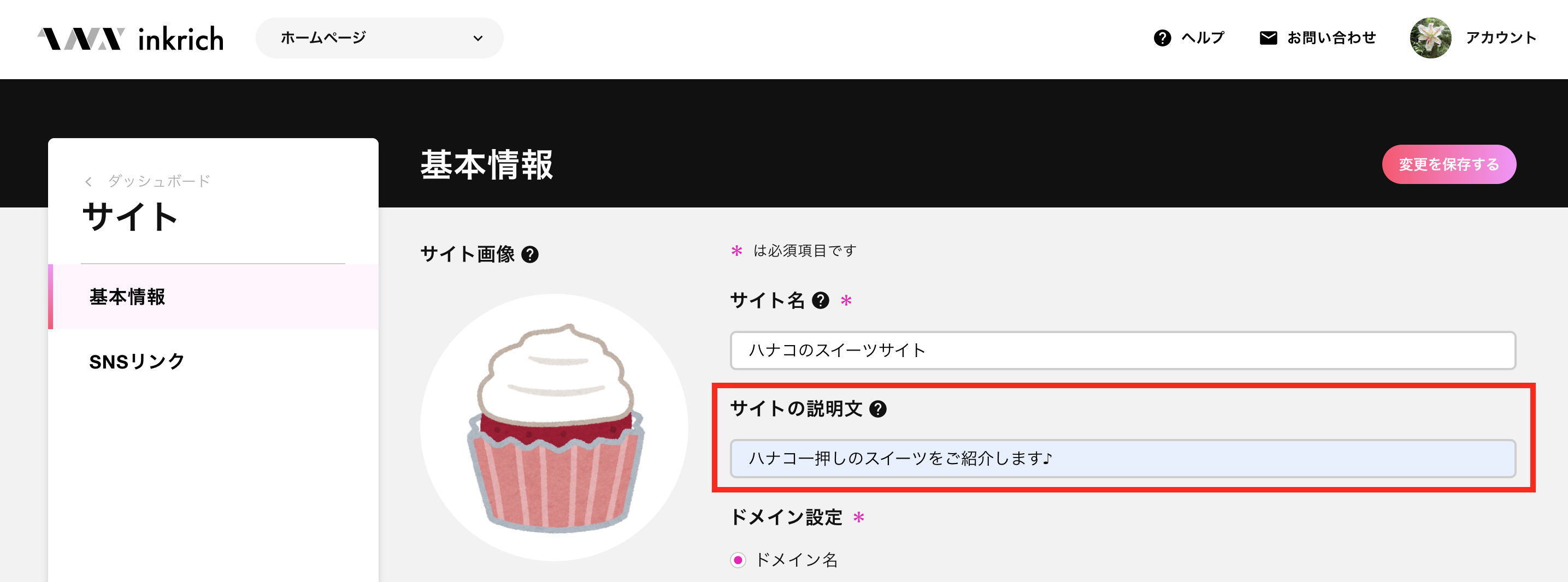Click the envelope contact icon
This screenshot has height=582, width=1568.
pos(1268,38)
